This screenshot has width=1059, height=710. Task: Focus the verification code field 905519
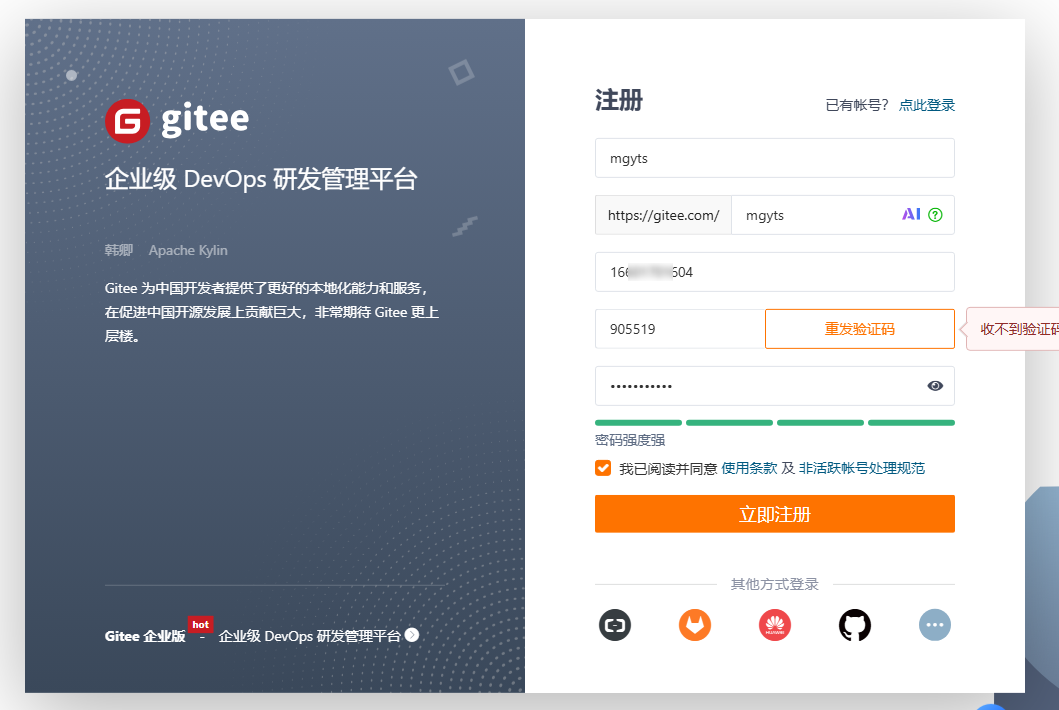tap(679, 329)
